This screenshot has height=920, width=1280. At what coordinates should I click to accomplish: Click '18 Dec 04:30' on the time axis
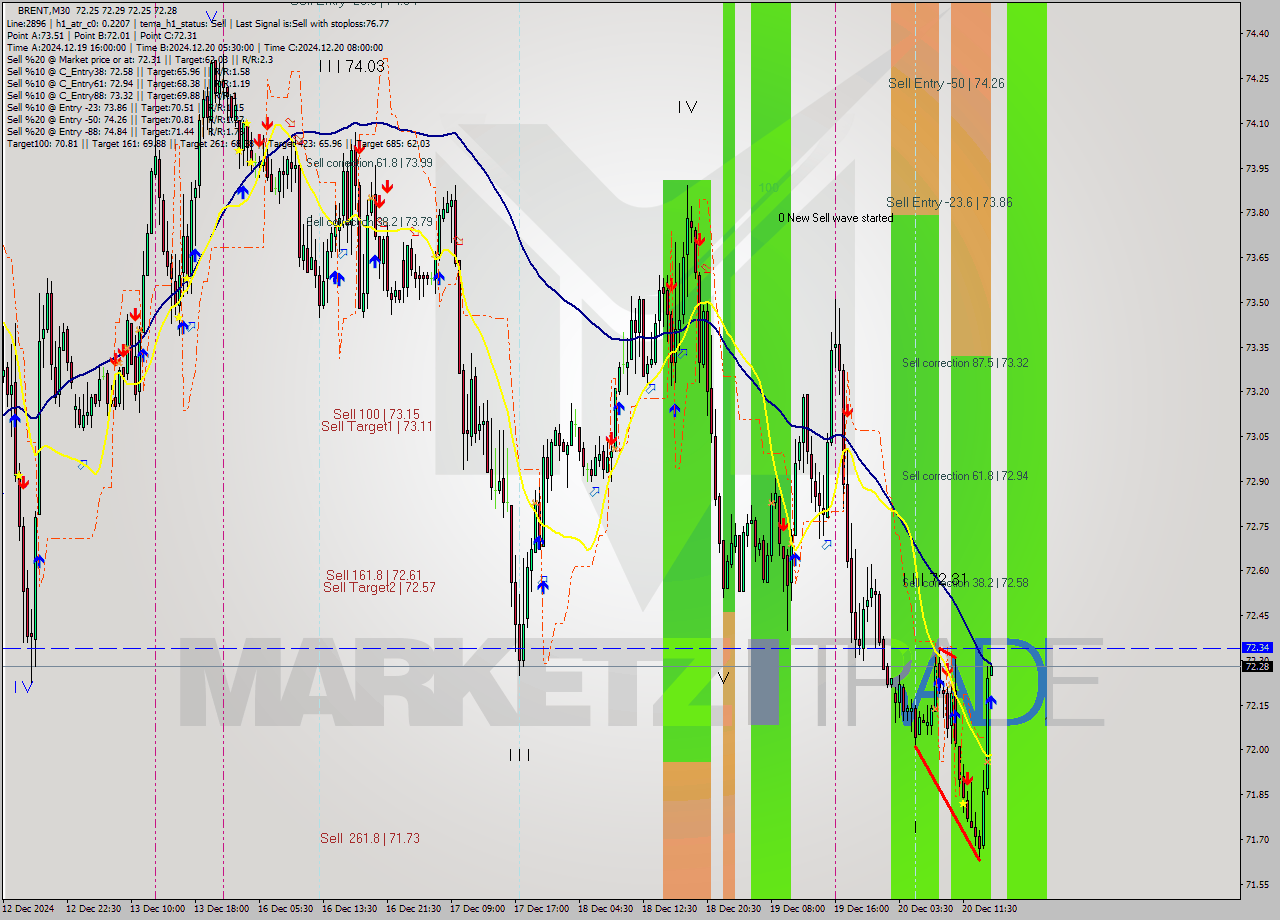point(605,909)
